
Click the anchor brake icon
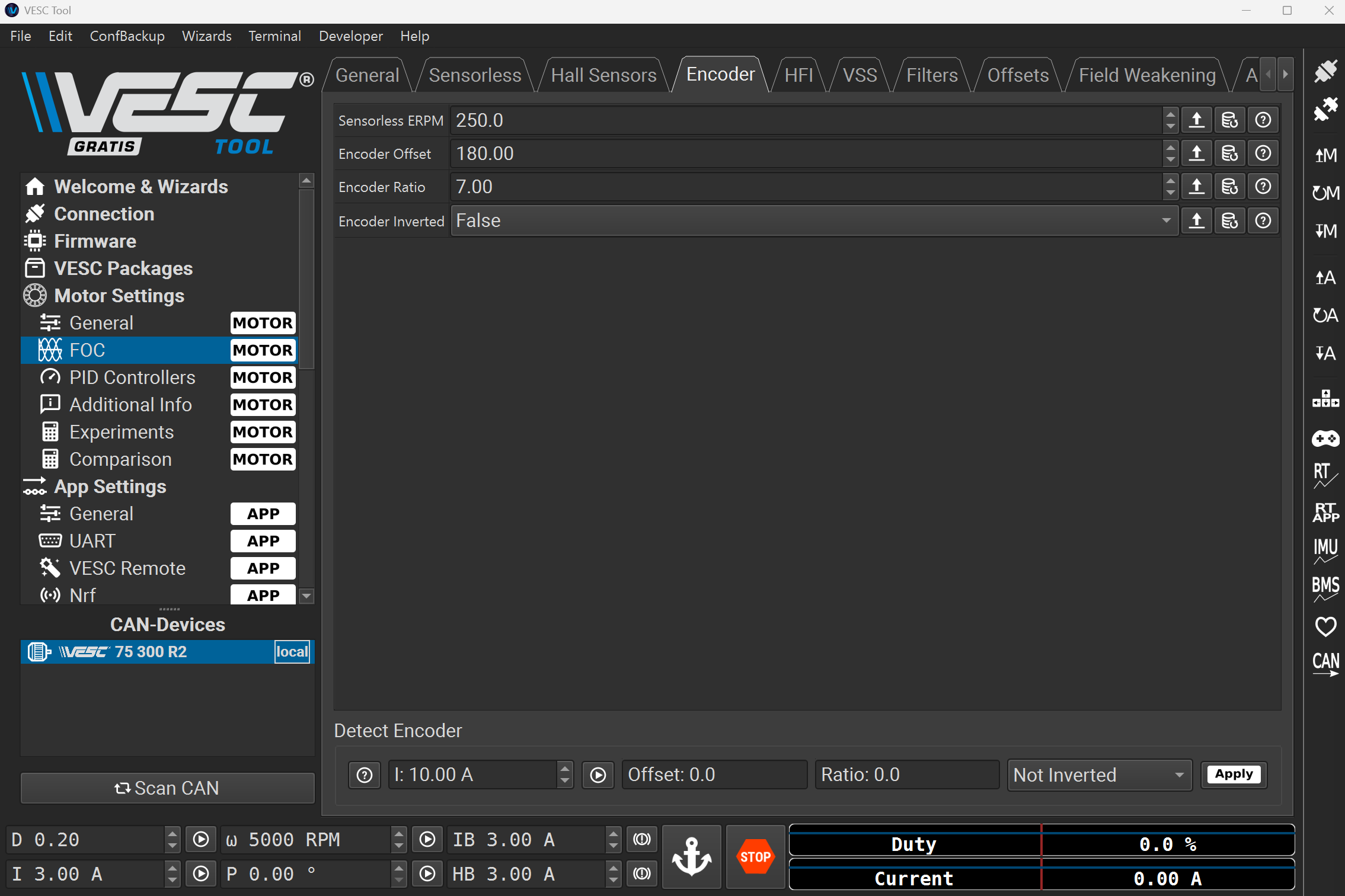(x=691, y=857)
